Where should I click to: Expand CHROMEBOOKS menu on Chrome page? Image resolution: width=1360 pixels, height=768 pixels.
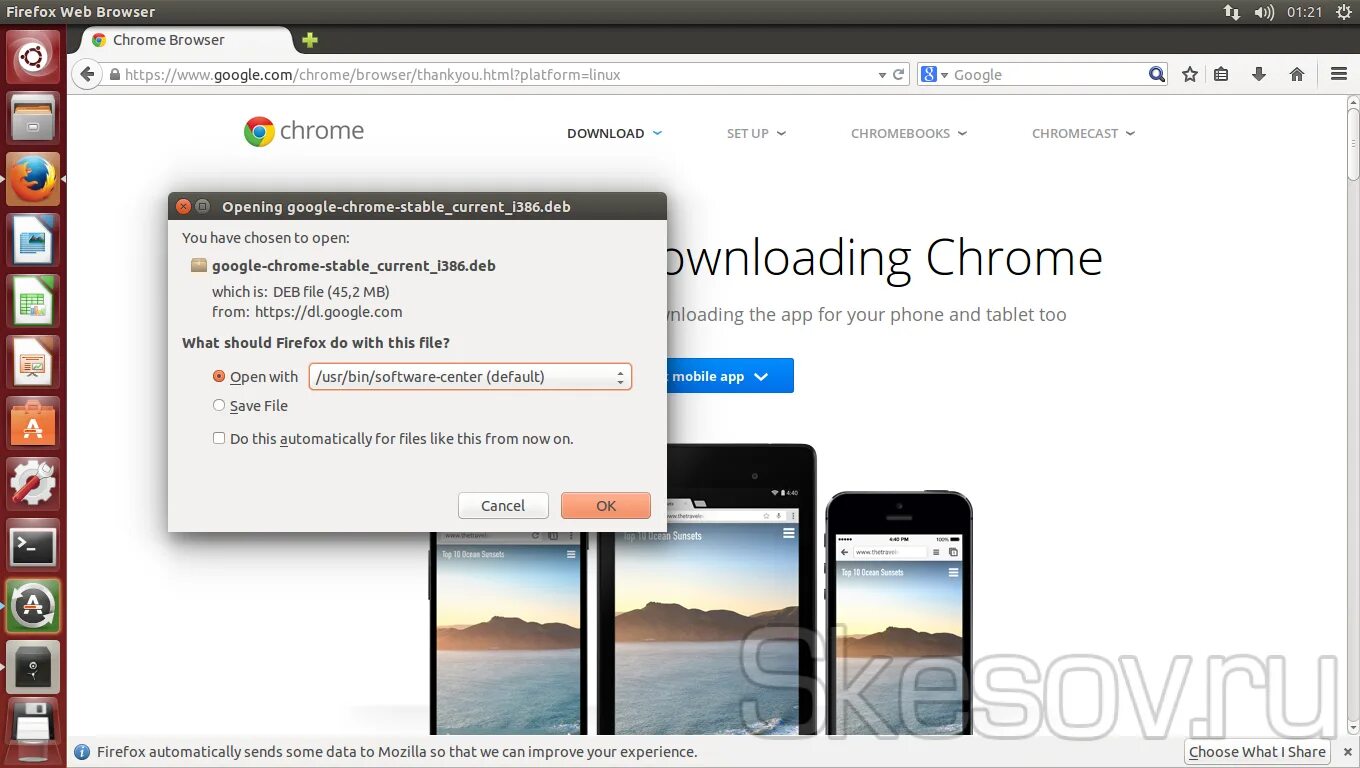click(x=909, y=133)
